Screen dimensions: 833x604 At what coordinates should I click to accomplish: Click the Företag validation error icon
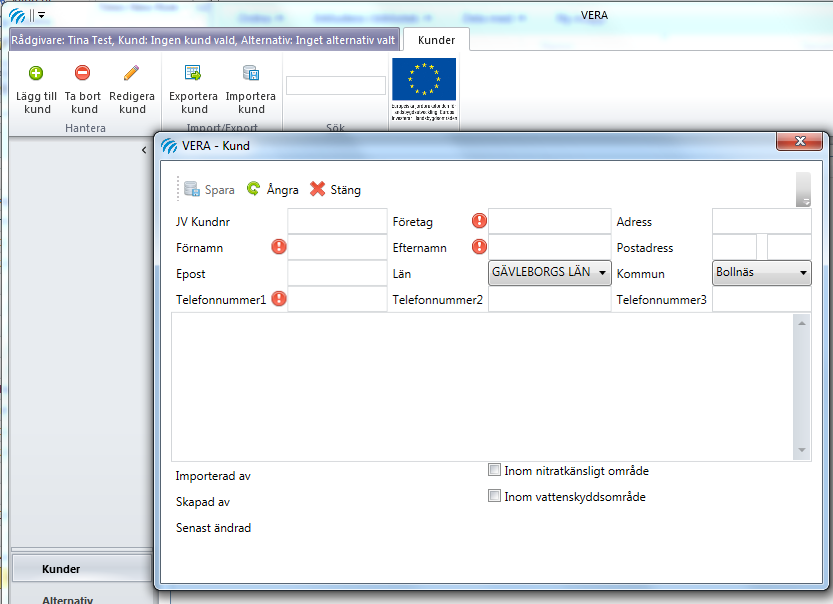click(x=479, y=220)
